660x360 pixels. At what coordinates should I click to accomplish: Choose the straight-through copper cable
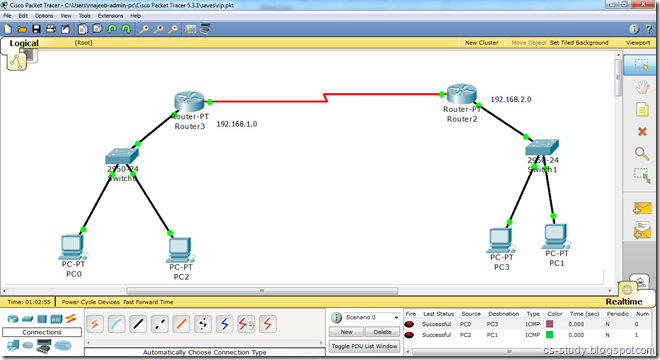tap(138, 324)
